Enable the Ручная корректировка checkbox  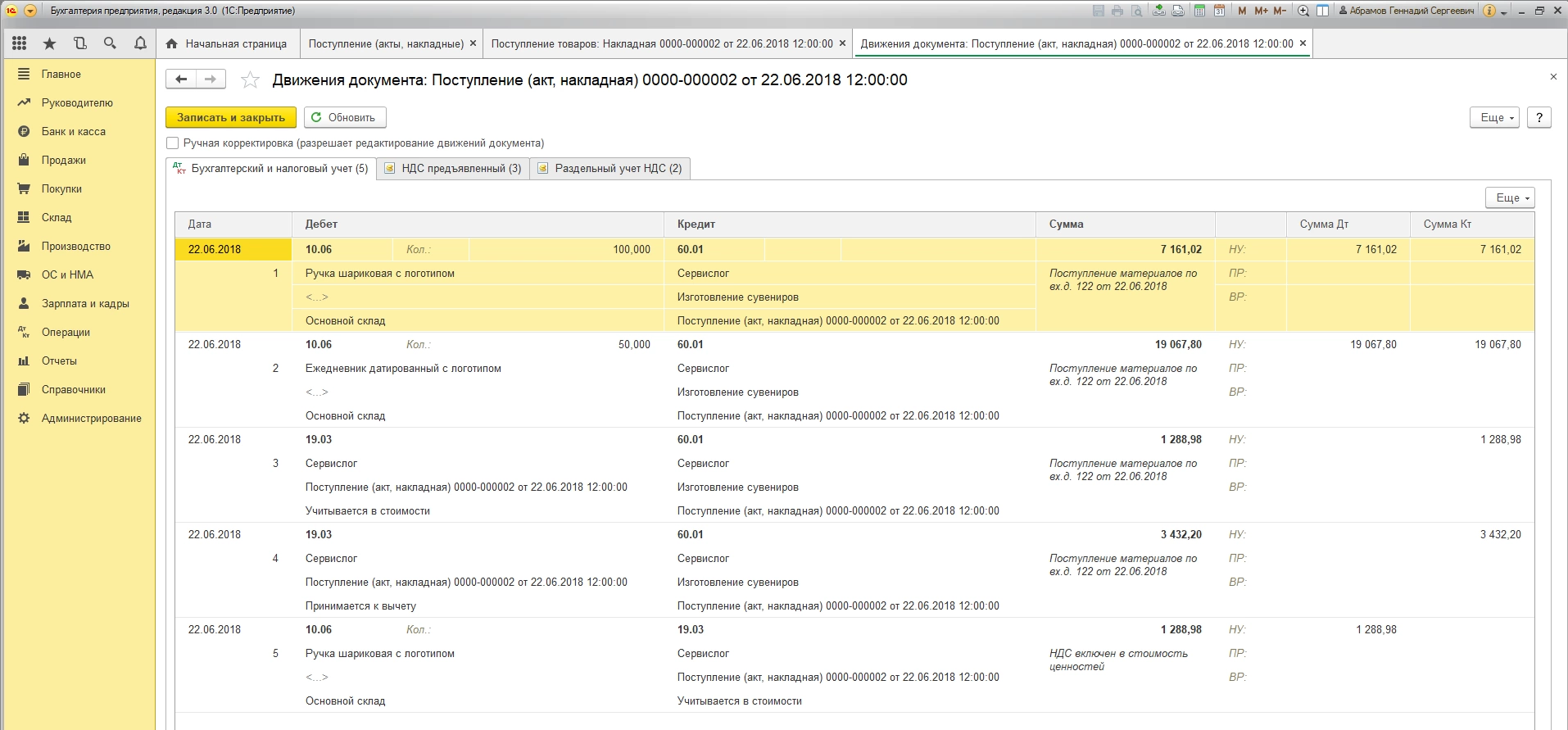(172, 143)
